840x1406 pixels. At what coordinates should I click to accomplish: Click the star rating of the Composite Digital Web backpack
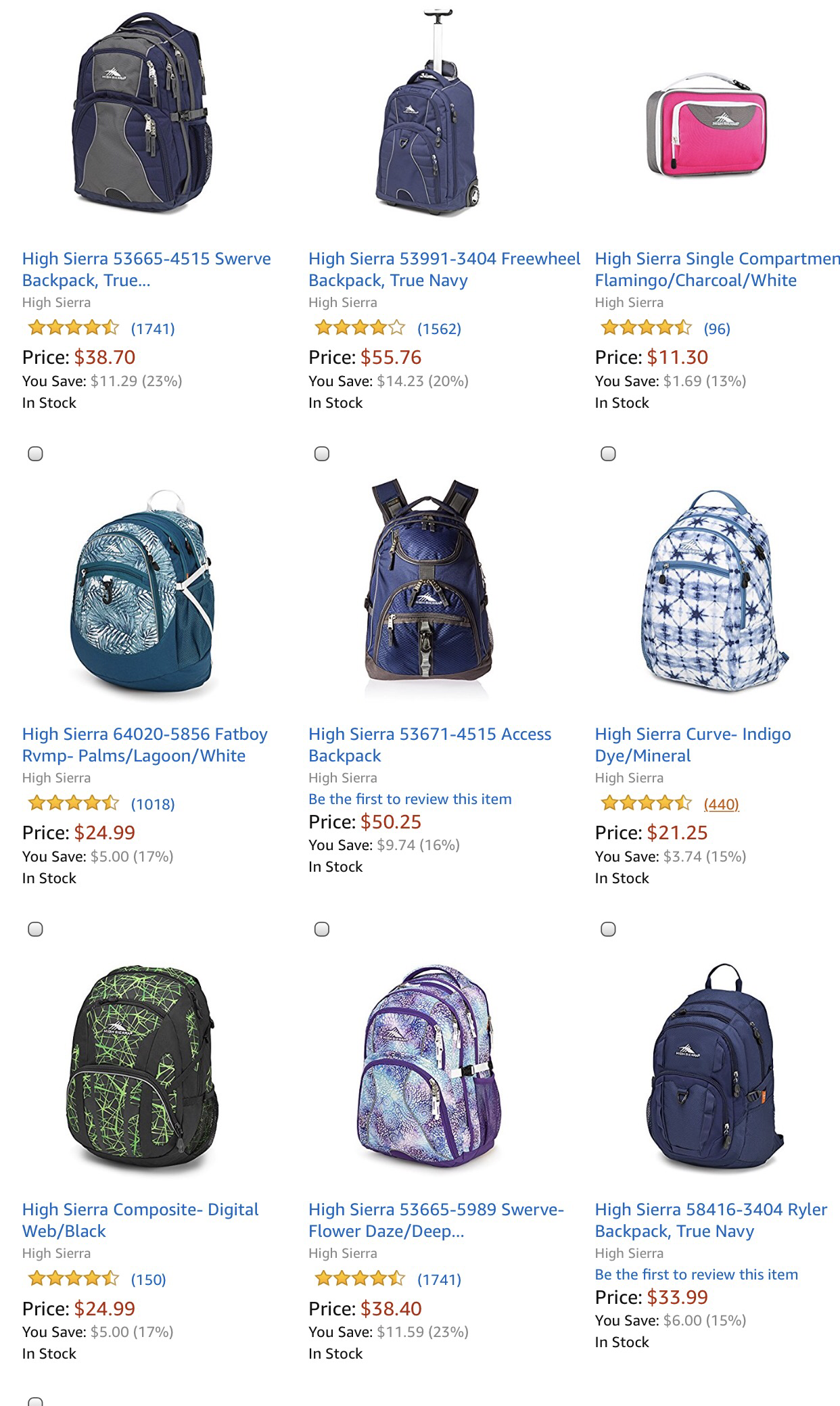(74, 1279)
